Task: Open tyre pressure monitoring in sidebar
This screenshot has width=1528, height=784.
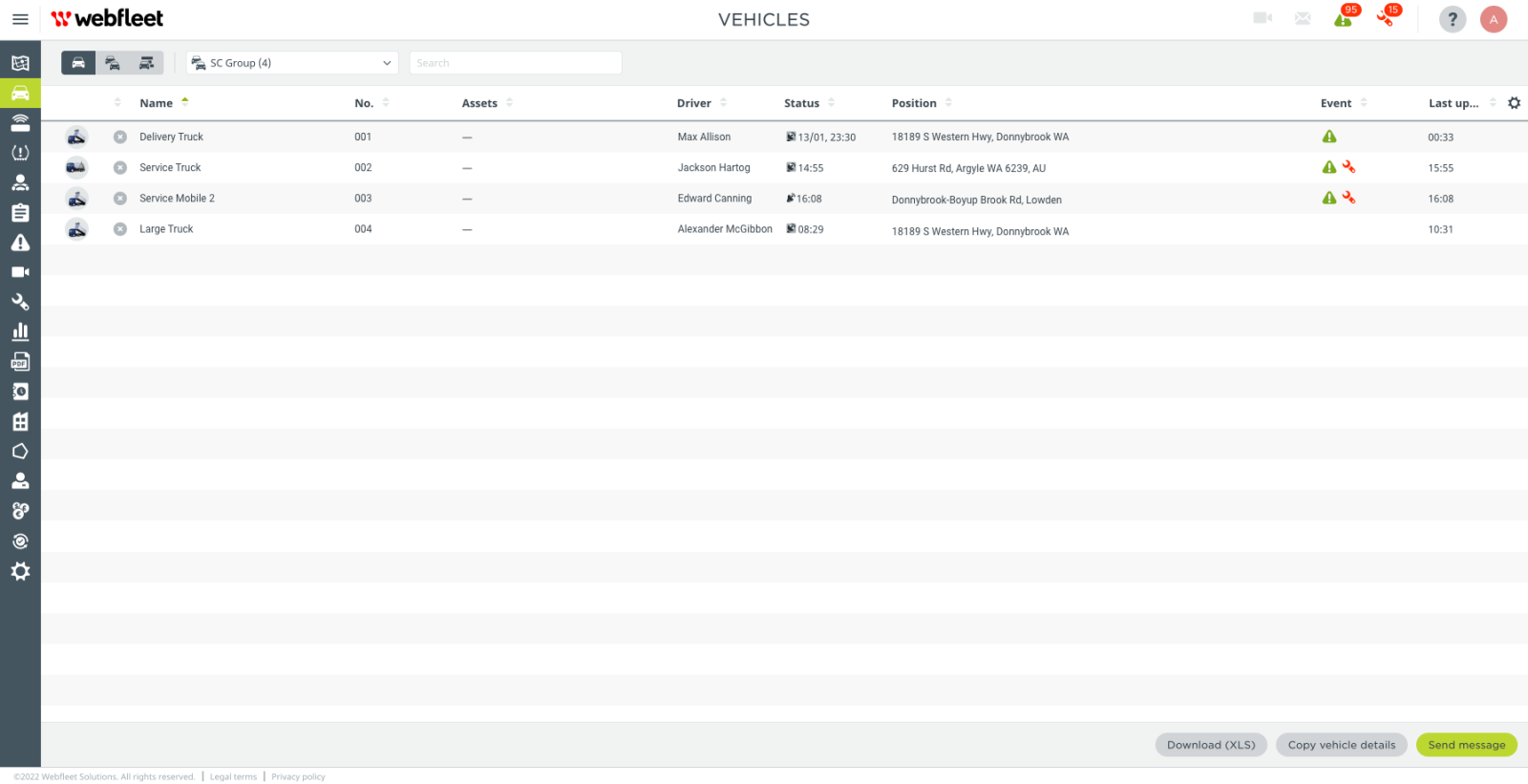Action: 20,153
